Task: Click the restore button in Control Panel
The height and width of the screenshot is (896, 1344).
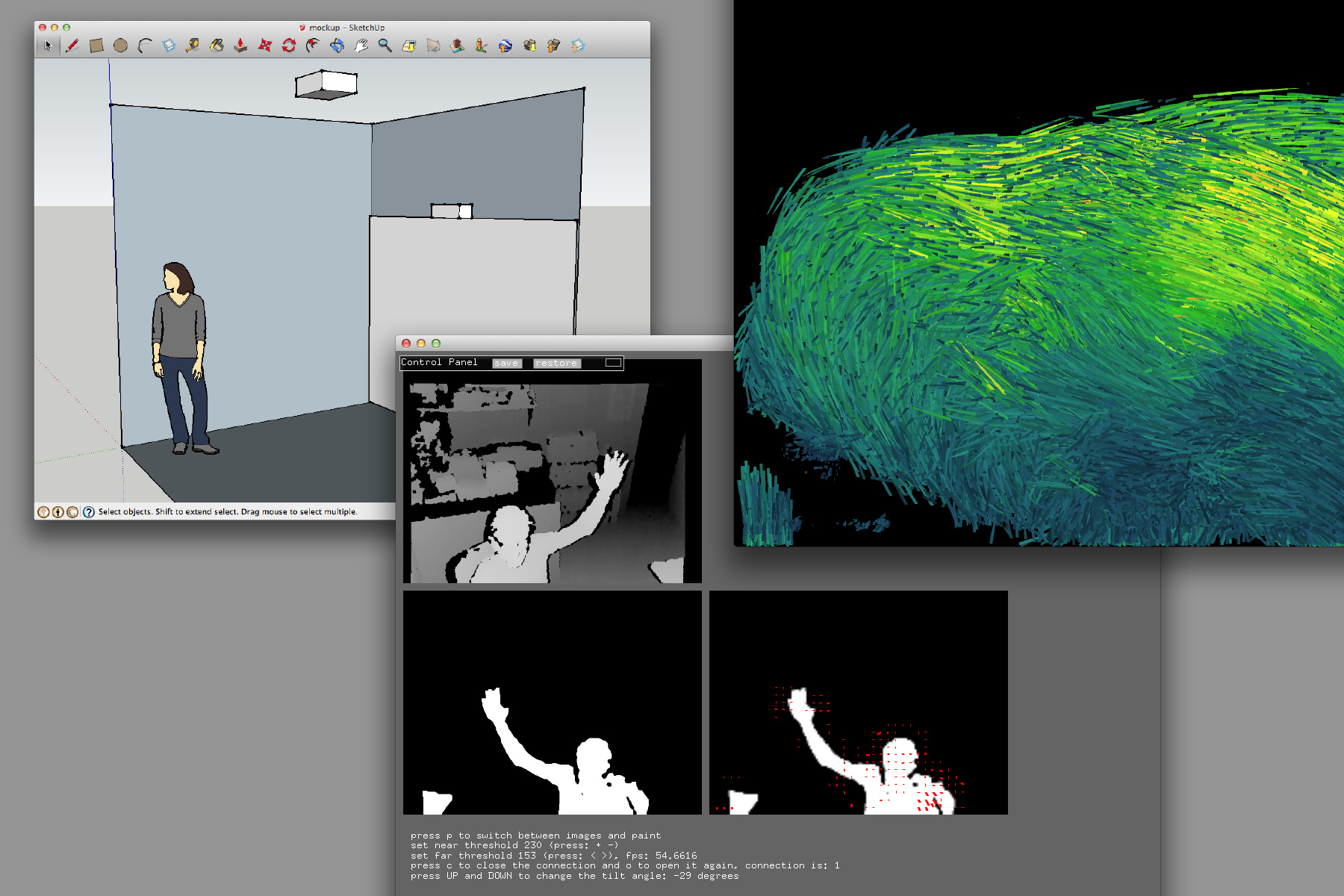Action: pyautogui.click(x=557, y=363)
